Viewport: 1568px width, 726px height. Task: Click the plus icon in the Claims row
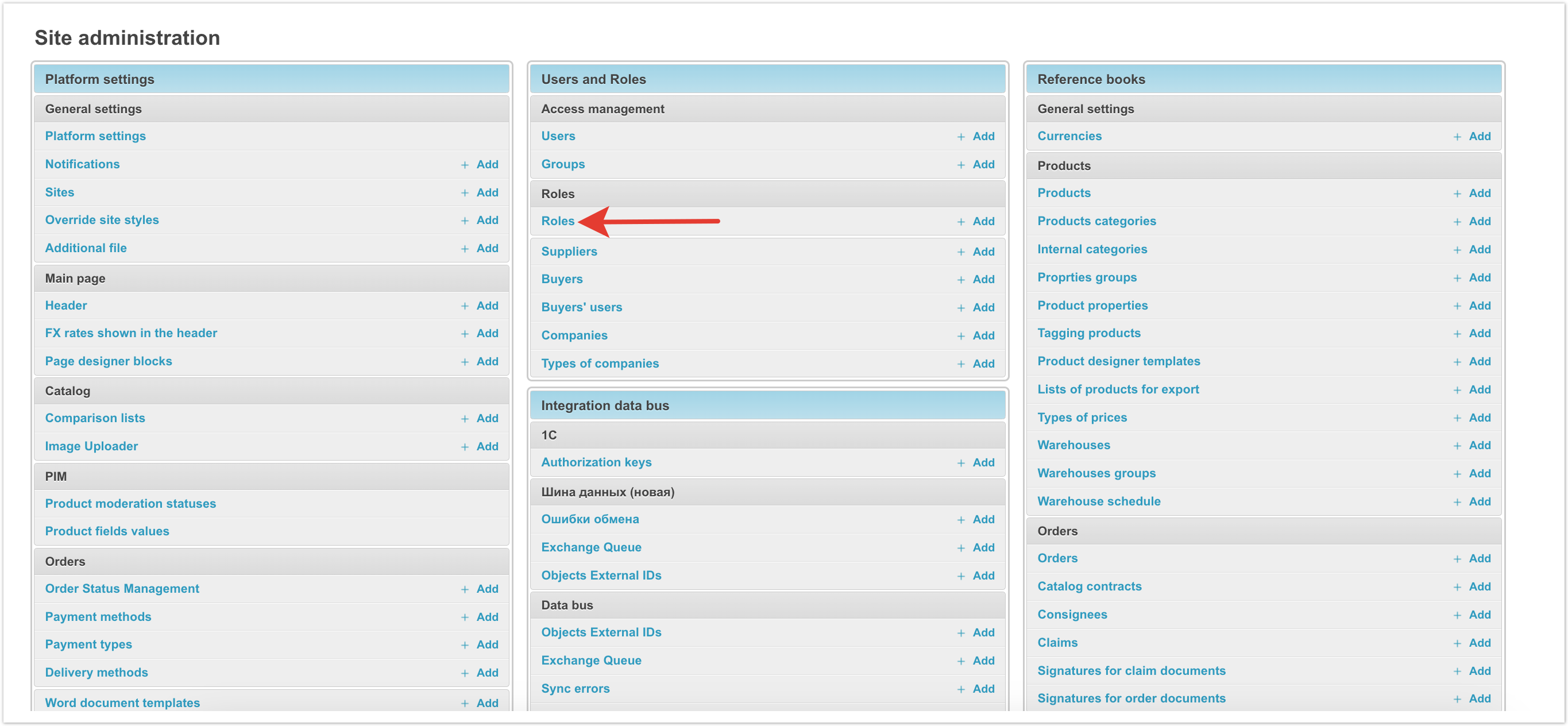click(x=1457, y=643)
